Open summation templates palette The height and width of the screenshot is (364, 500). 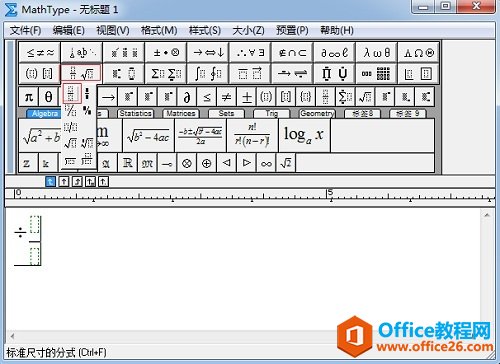(x=166, y=73)
